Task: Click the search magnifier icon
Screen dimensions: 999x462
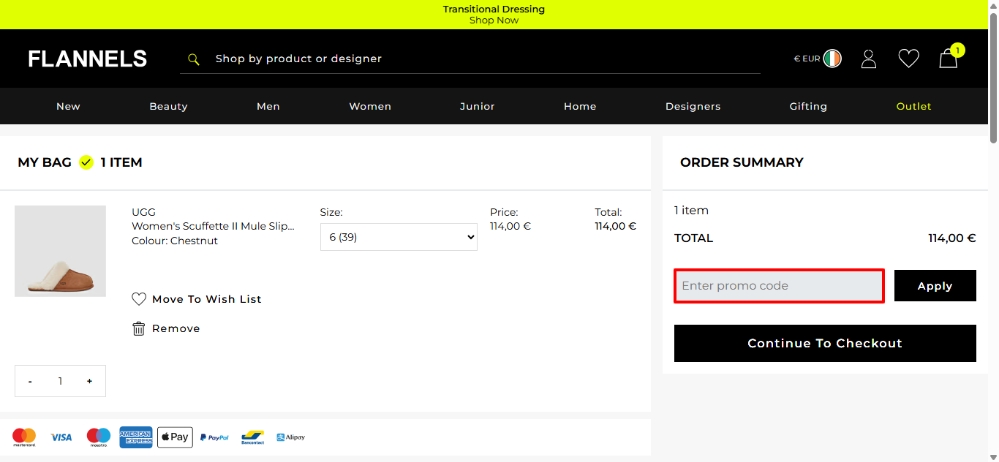Action: coord(194,59)
